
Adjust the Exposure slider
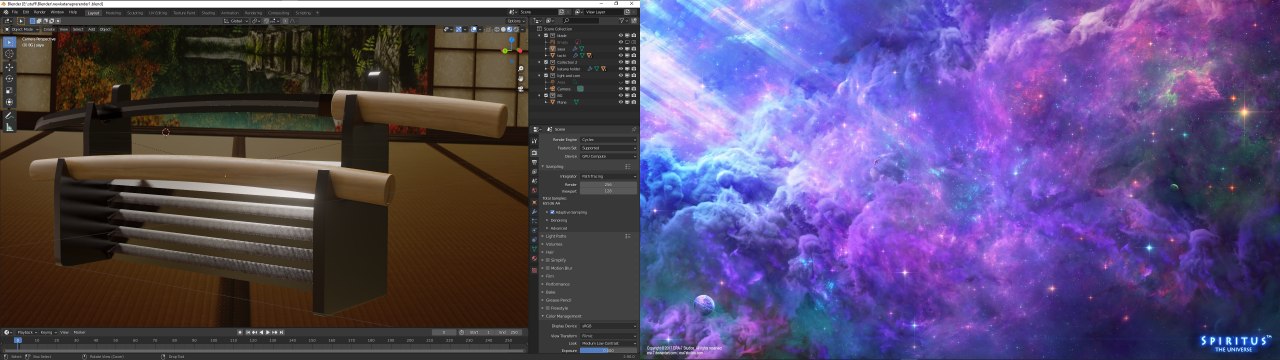tap(608, 350)
